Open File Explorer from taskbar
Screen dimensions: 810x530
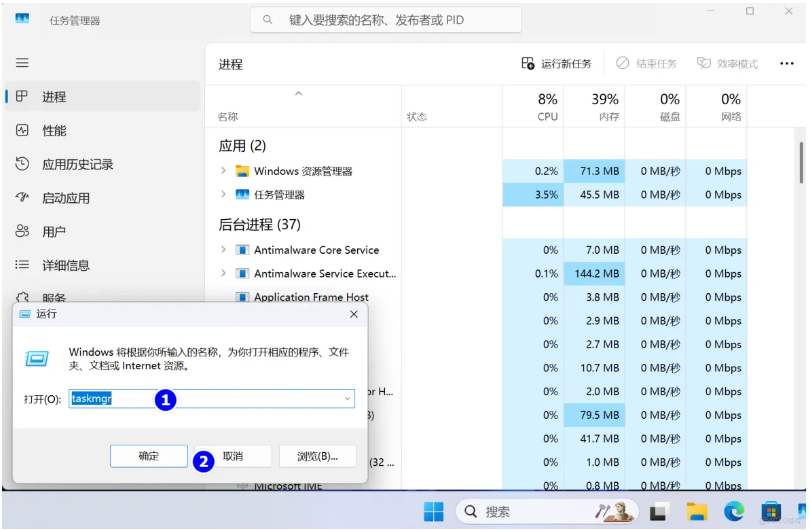click(697, 511)
